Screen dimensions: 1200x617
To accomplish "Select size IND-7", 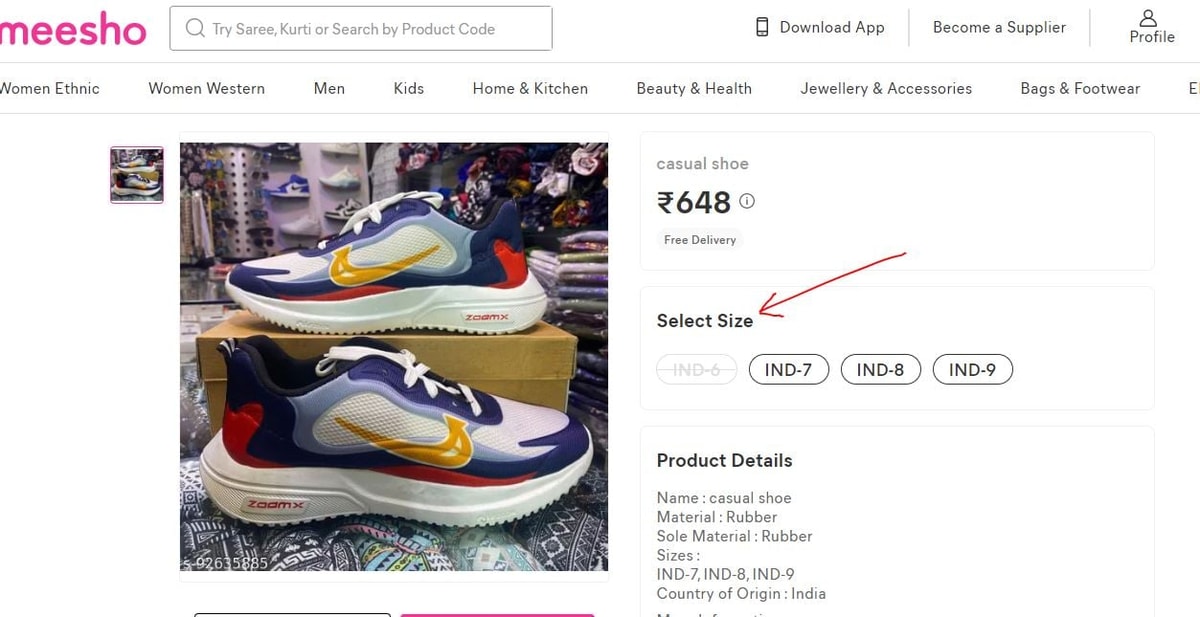I will [788, 370].
